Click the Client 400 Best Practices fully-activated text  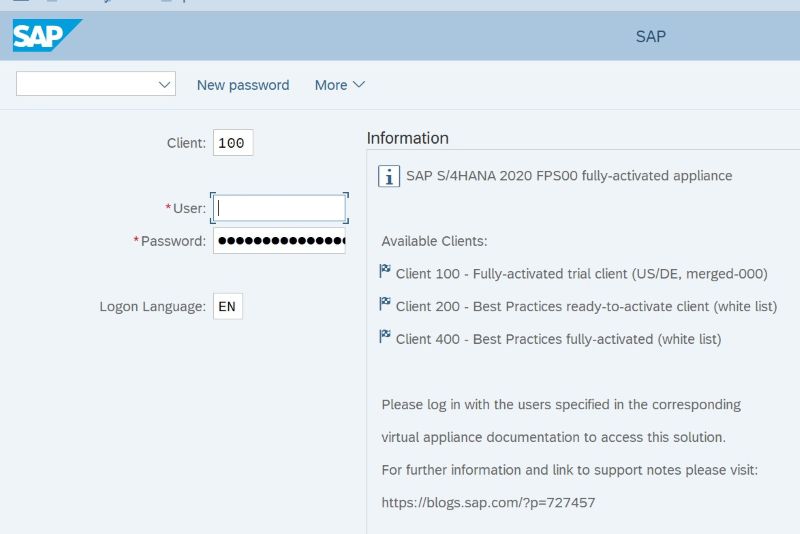coord(559,339)
